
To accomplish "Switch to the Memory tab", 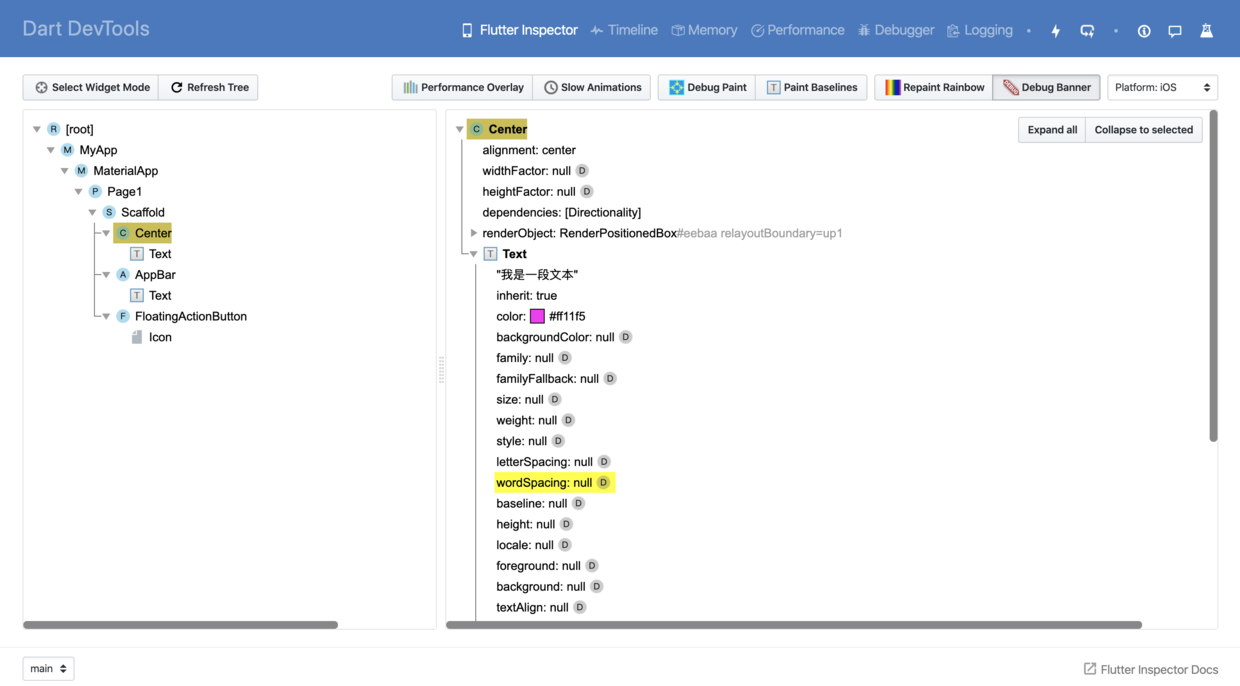I will tap(704, 30).
